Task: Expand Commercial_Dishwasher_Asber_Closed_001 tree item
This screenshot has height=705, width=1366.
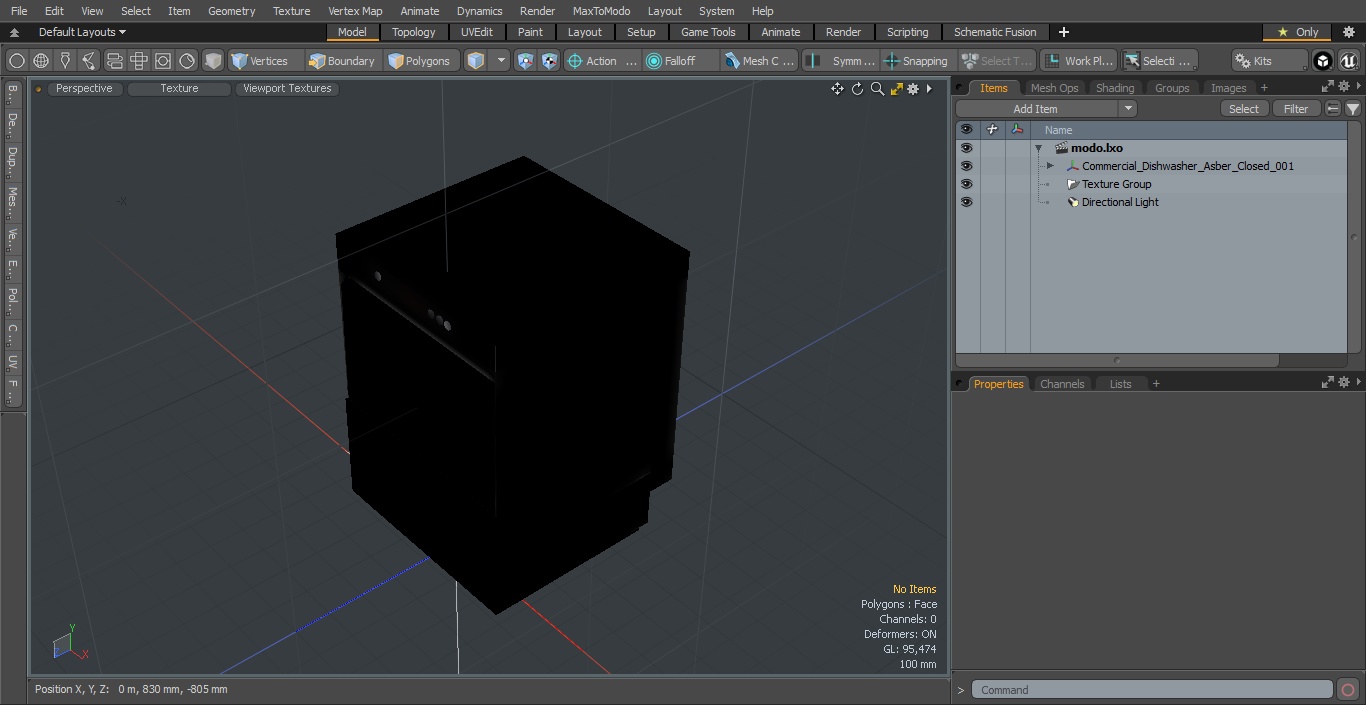Action: coord(1050,166)
